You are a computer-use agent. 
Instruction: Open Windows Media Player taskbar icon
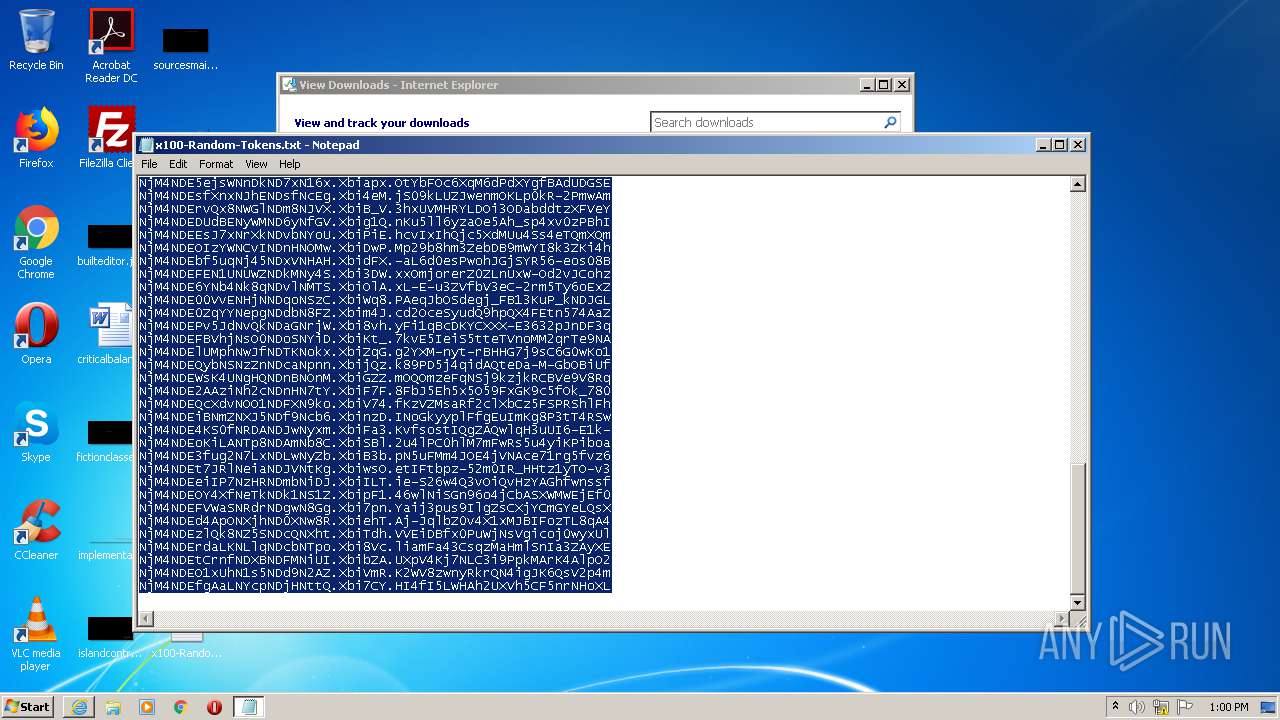(147, 707)
